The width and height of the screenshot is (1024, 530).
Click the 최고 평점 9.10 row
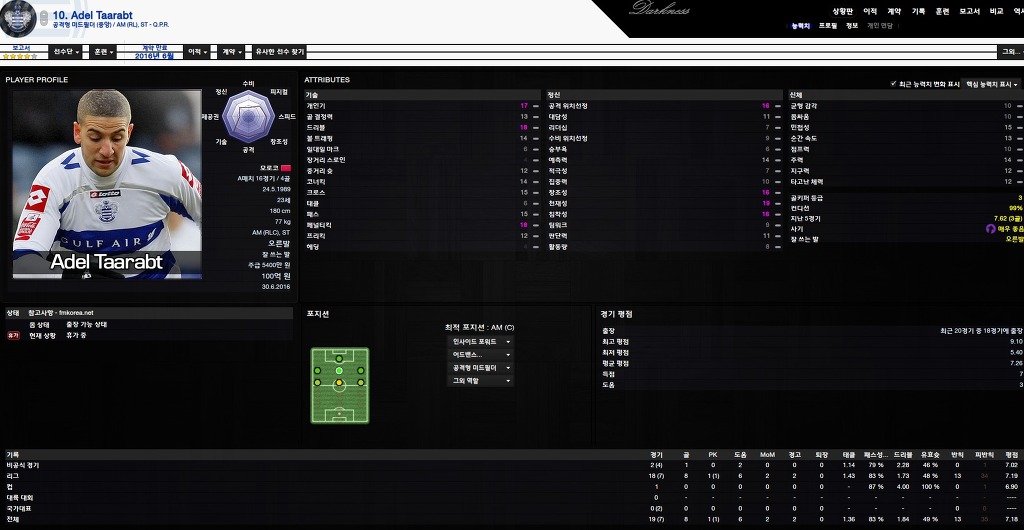point(811,342)
